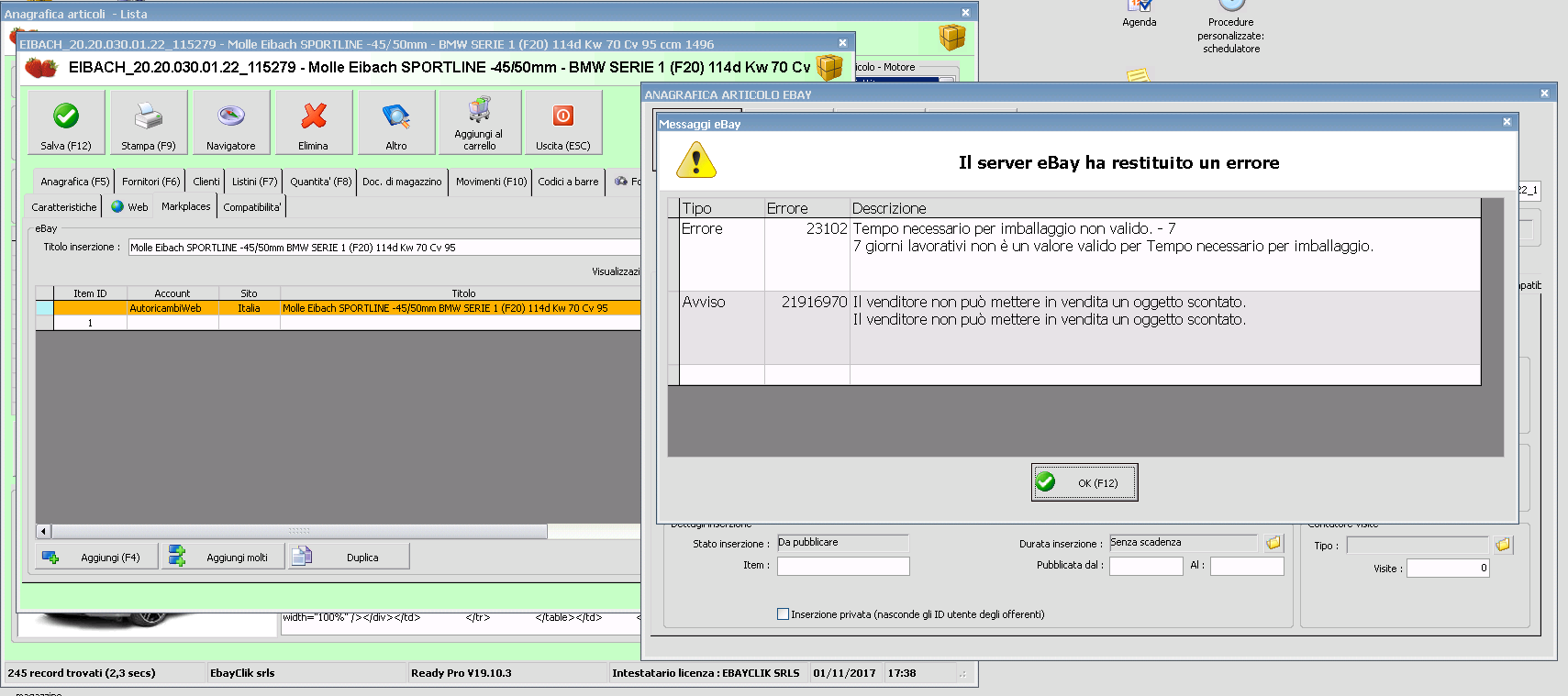
Task: Click the 'Ready Pro V19.10.3' status bar entry
Action: (x=507, y=673)
